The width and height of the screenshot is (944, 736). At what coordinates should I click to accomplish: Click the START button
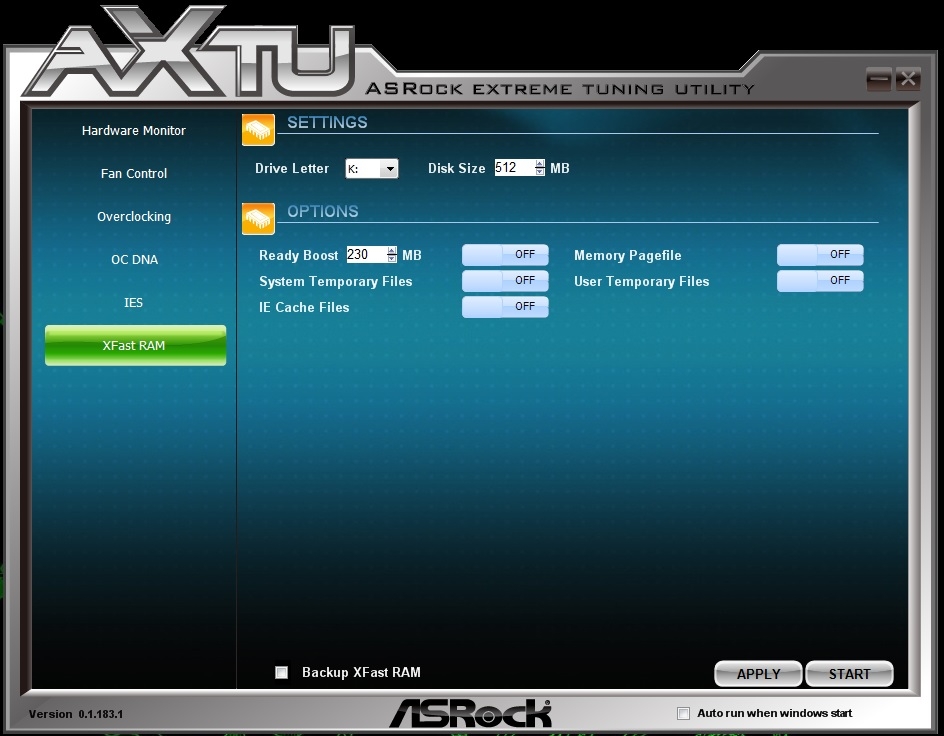click(849, 674)
